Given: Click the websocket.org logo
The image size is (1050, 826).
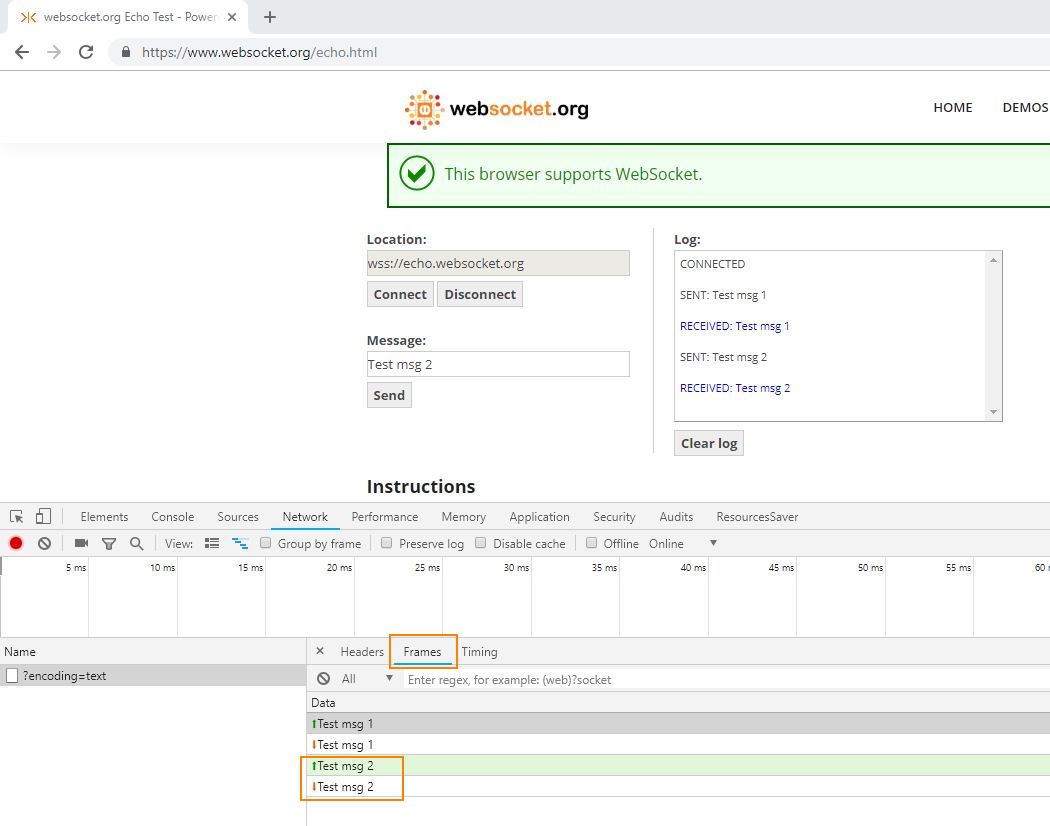Looking at the screenshot, I should point(496,109).
